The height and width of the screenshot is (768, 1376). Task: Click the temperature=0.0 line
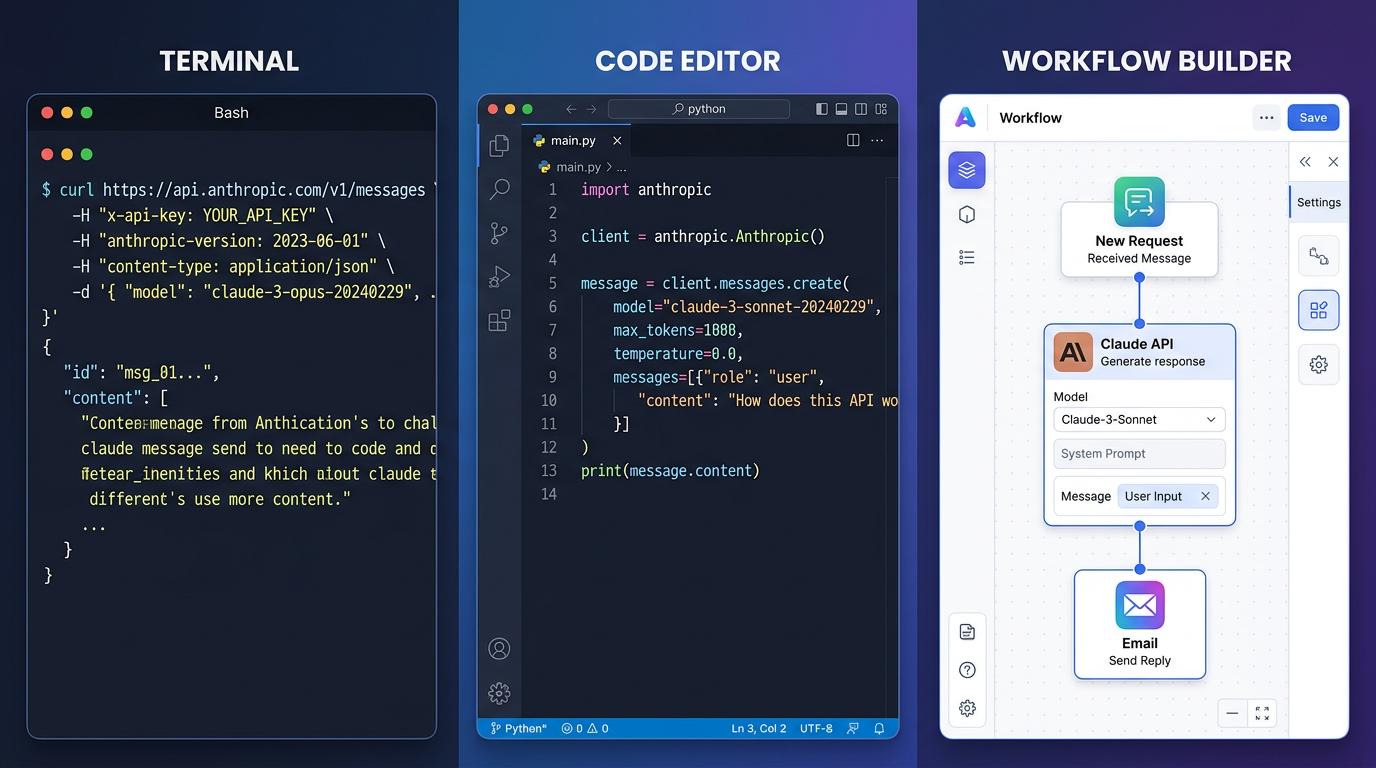[x=678, y=354]
